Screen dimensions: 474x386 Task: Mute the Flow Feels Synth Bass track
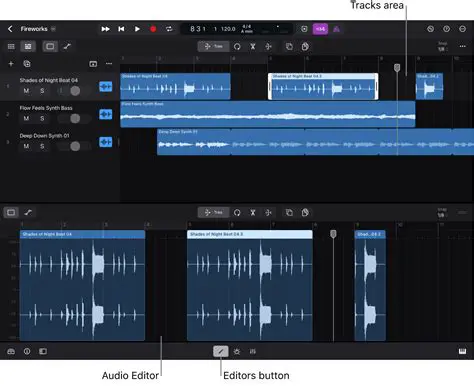[26, 118]
